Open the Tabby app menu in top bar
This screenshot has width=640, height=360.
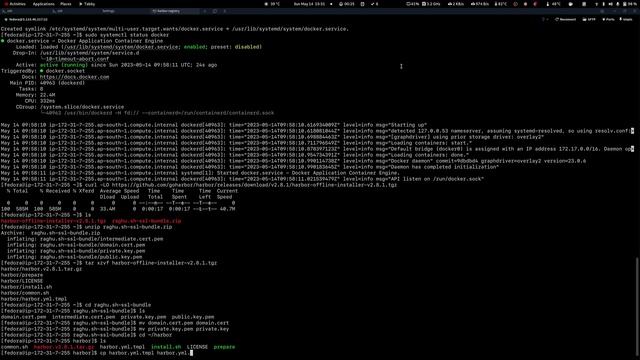(x=87, y=4)
